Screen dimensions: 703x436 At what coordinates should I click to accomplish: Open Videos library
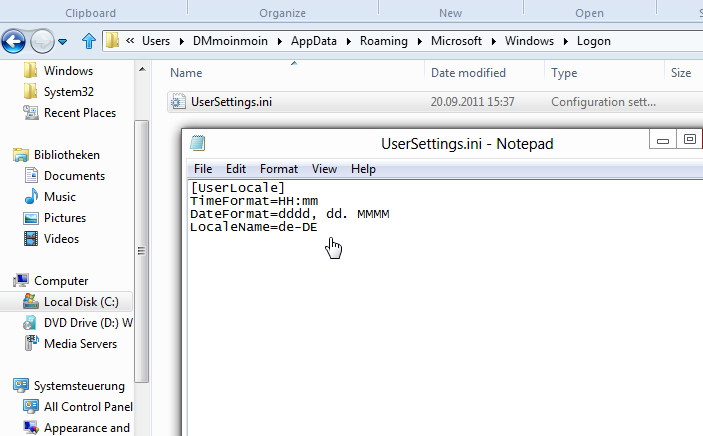click(61, 239)
